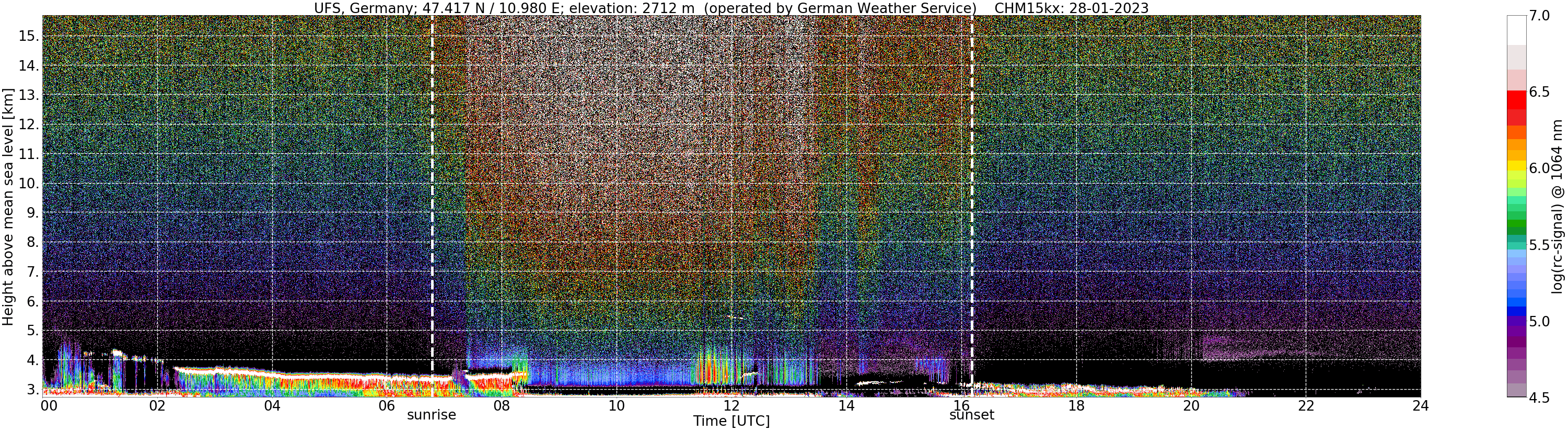
Task: Click the y-axis tick label 6.
Action: coord(32,302)
